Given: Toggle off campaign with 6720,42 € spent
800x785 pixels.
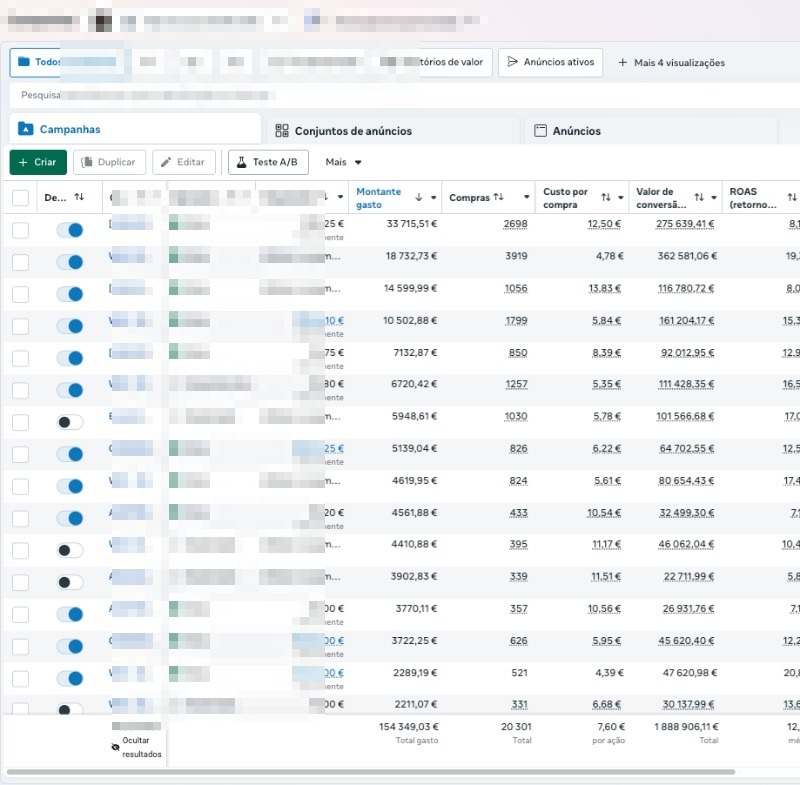Looking at the screenshot, I should pos(70,390).
